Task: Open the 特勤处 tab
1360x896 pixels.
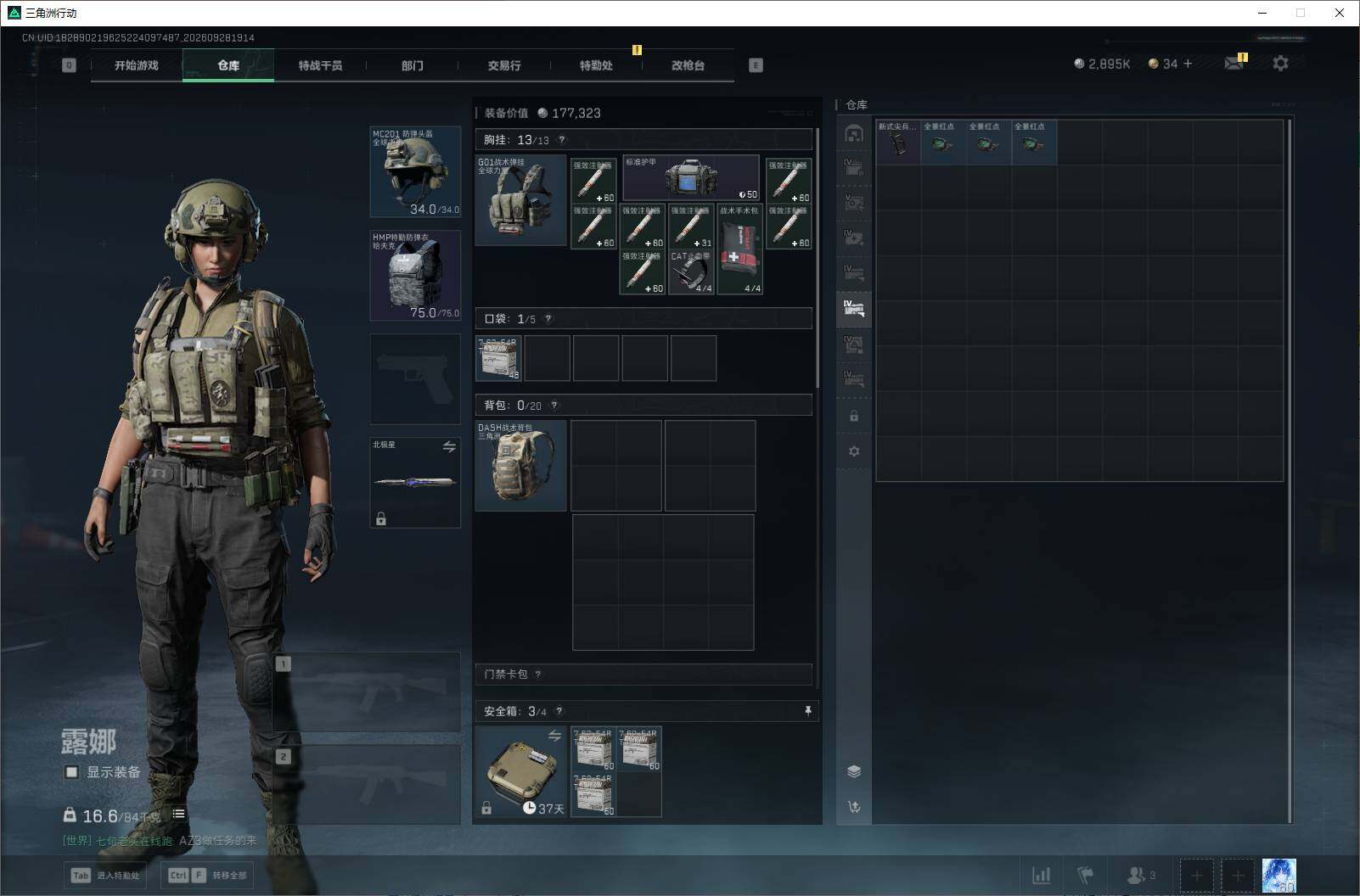Action: 596,65
